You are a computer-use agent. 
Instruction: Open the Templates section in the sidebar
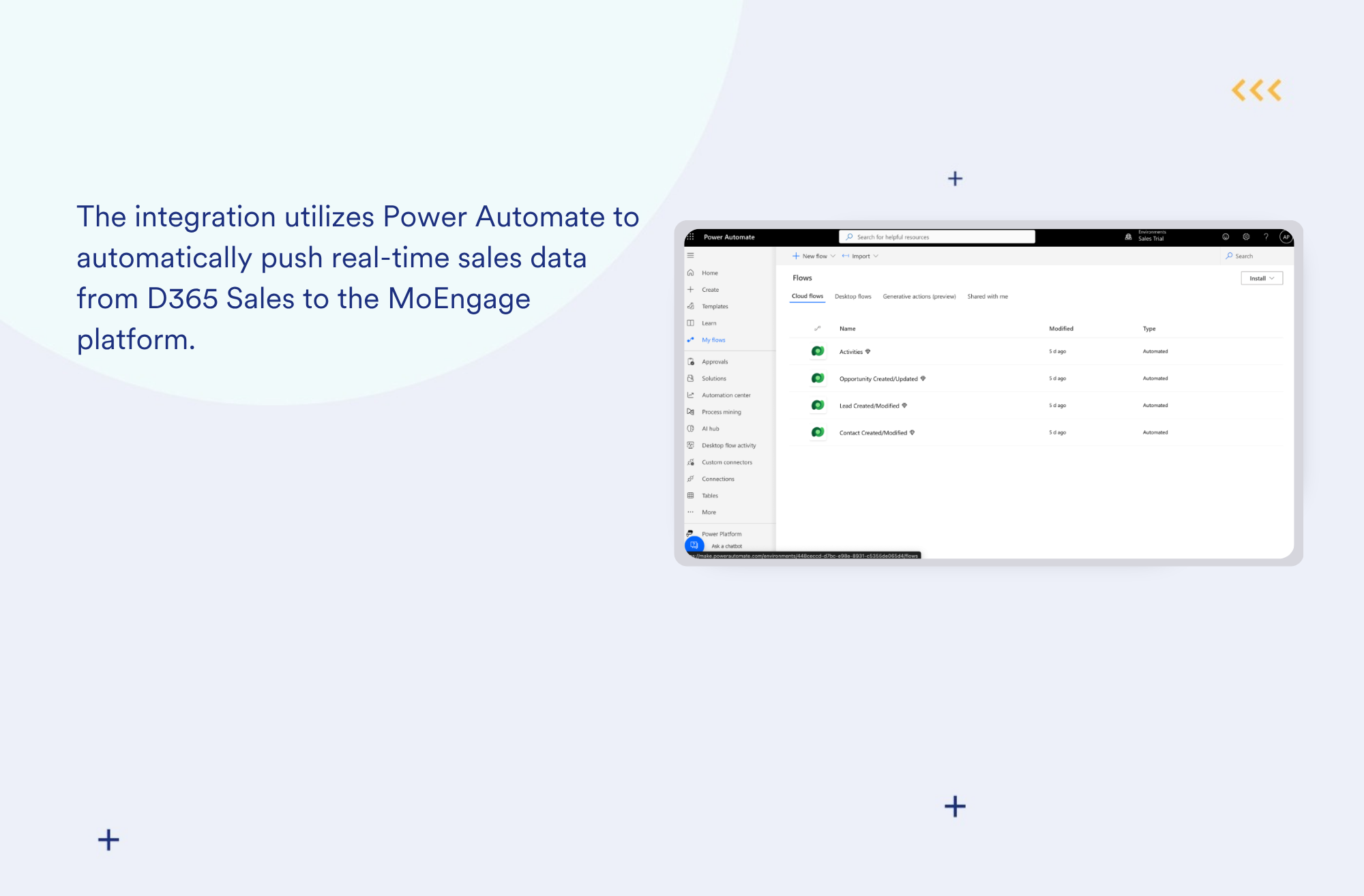point(715,306)
